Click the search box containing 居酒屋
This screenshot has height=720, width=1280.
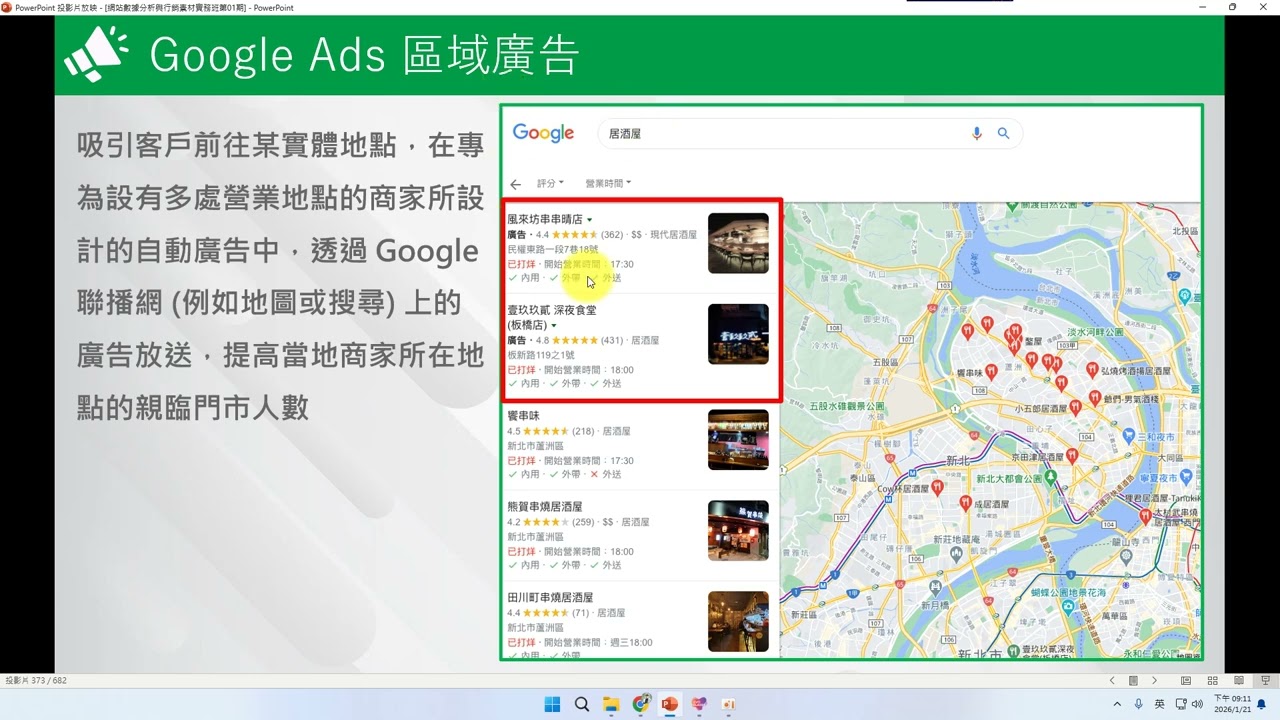coord(810,133)
